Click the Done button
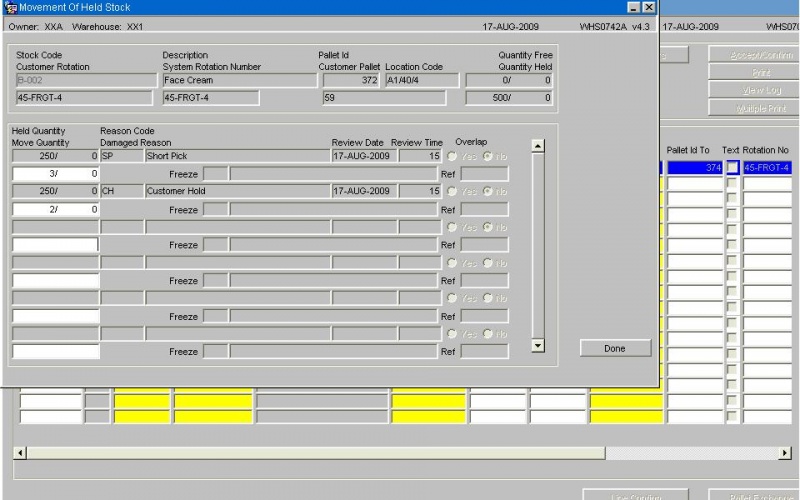The height and width of the screenshot is (500, 800). [615, 348]
